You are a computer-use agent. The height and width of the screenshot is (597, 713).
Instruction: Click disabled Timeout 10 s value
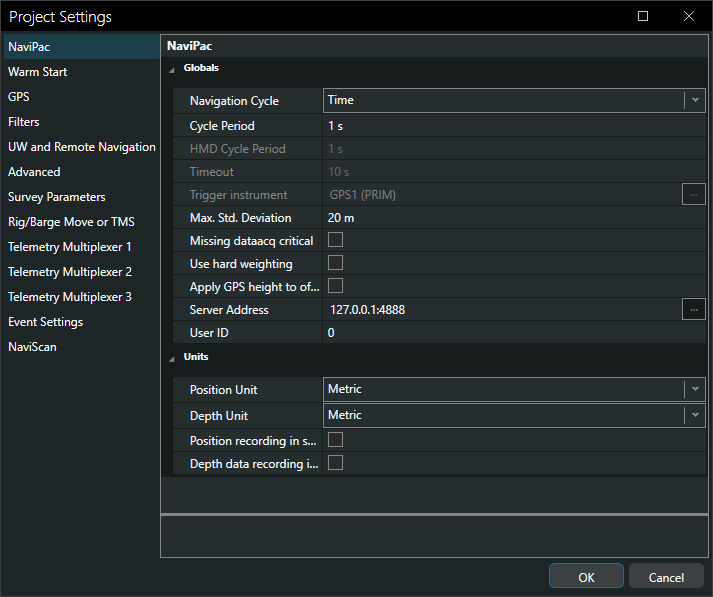(x=514, y=172)
